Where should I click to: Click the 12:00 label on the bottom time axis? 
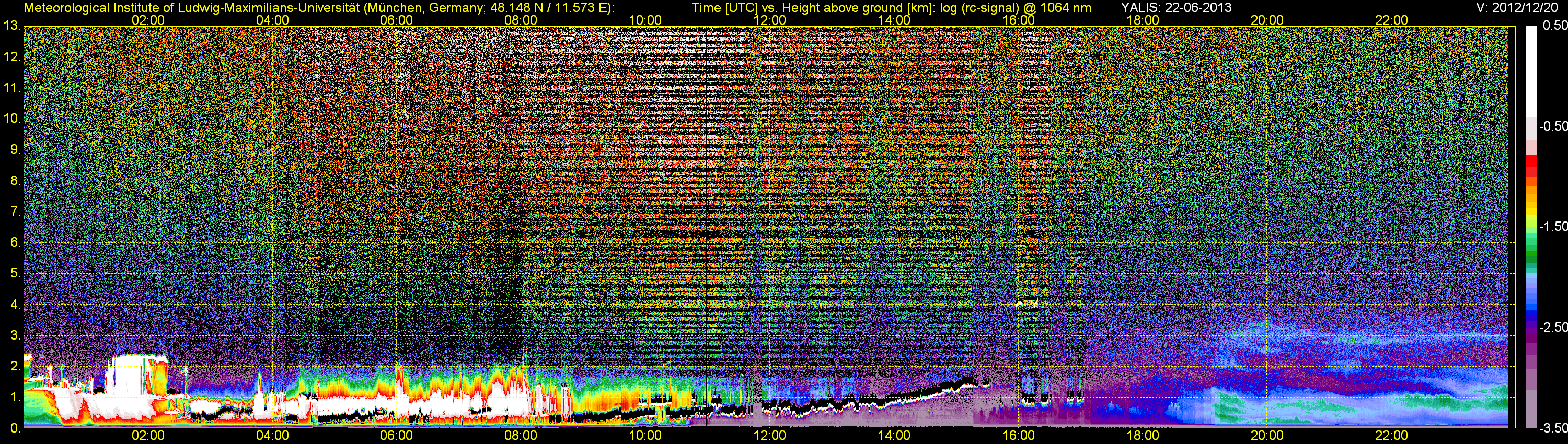pyautogui.click(x=769, y=436)
